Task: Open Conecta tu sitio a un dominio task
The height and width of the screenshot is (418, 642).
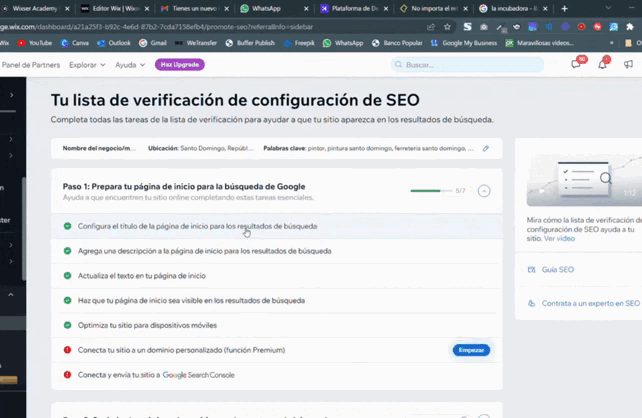Action: (x=276, y=350)
